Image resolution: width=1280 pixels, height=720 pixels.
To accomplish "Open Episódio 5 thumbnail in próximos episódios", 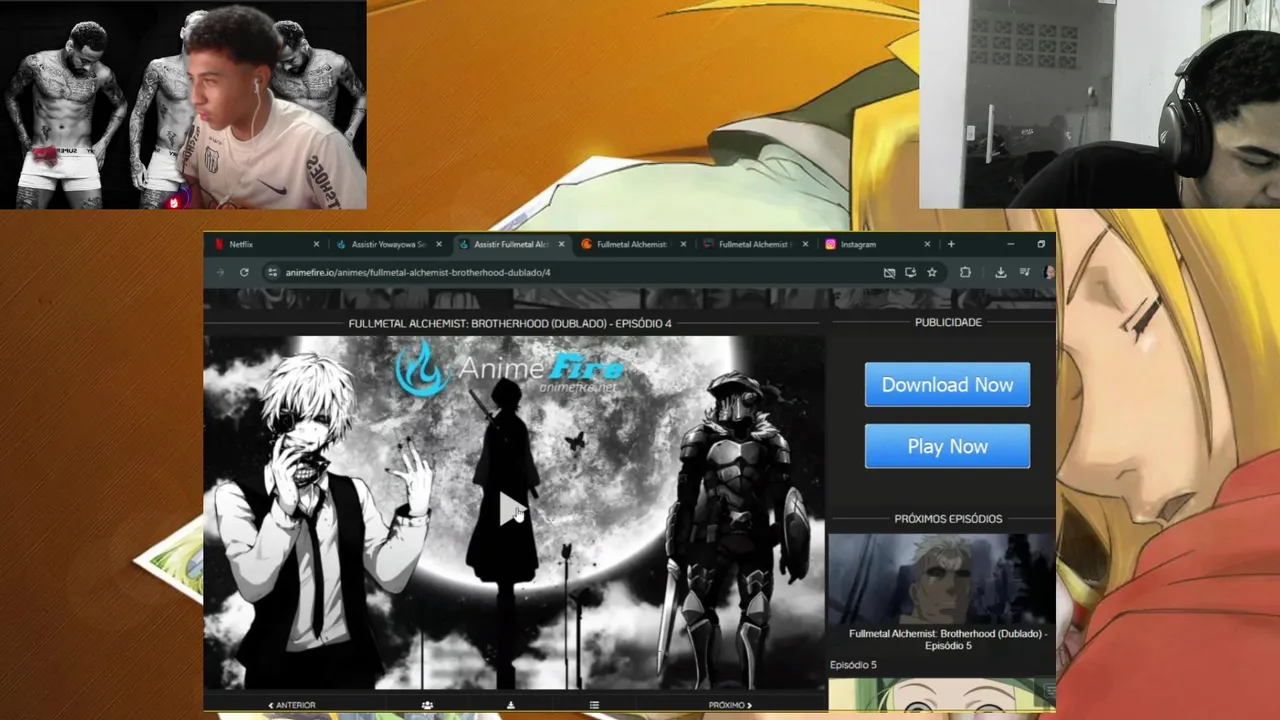I will tap(941, 579).
